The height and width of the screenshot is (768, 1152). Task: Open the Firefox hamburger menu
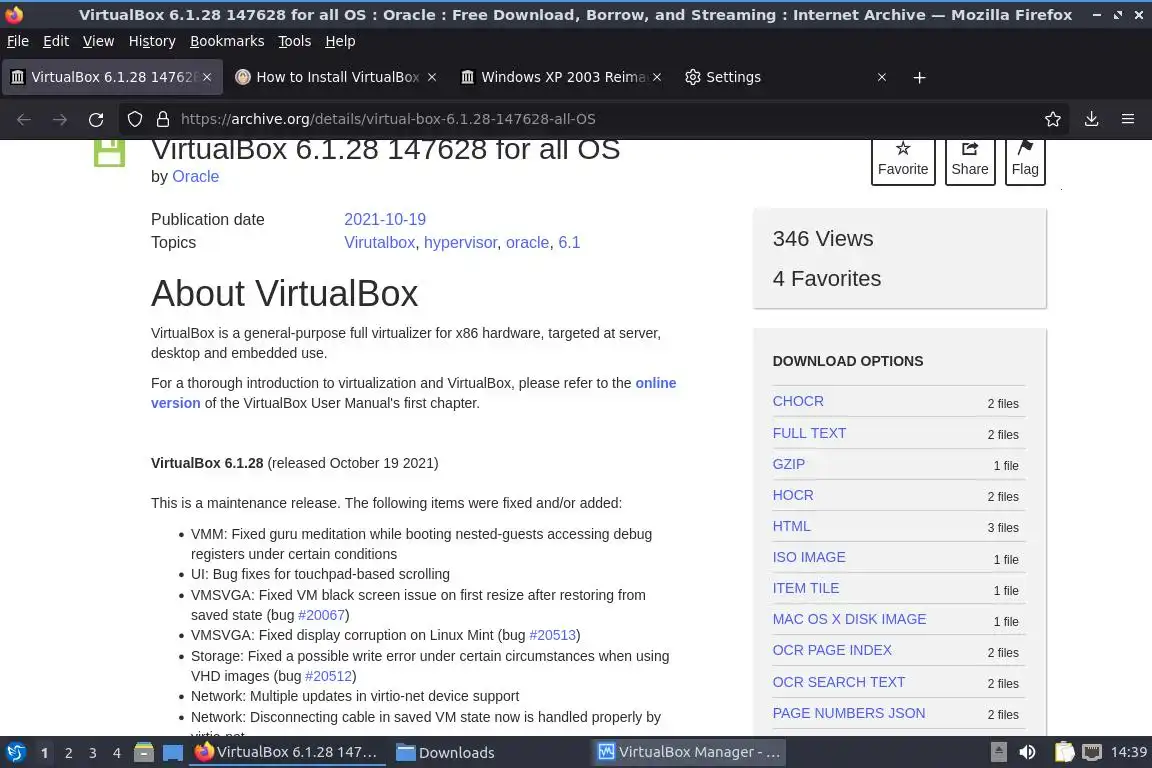point(1128,119)
